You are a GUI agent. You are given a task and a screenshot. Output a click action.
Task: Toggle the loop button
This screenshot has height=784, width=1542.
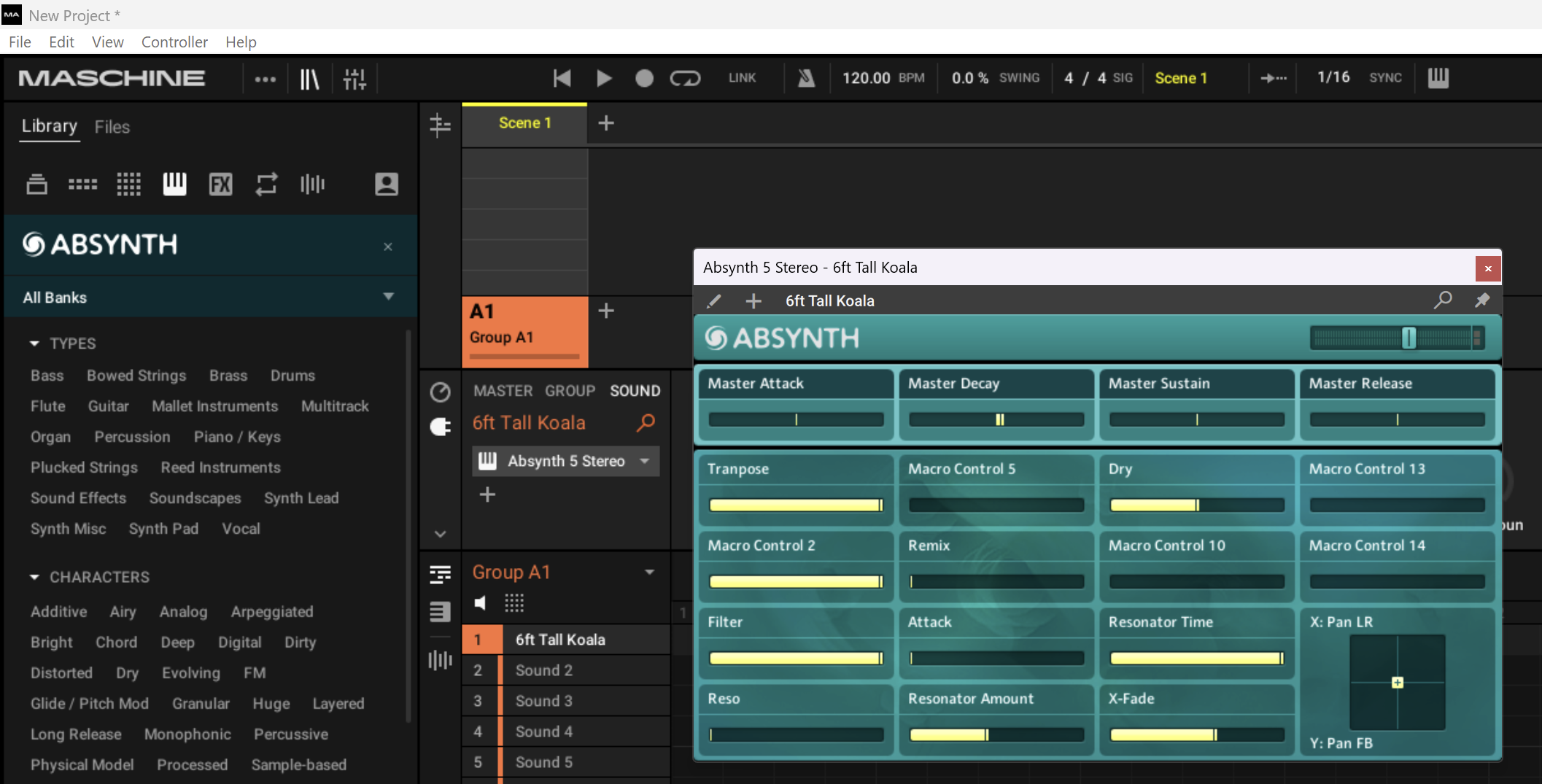coord(685,78)
